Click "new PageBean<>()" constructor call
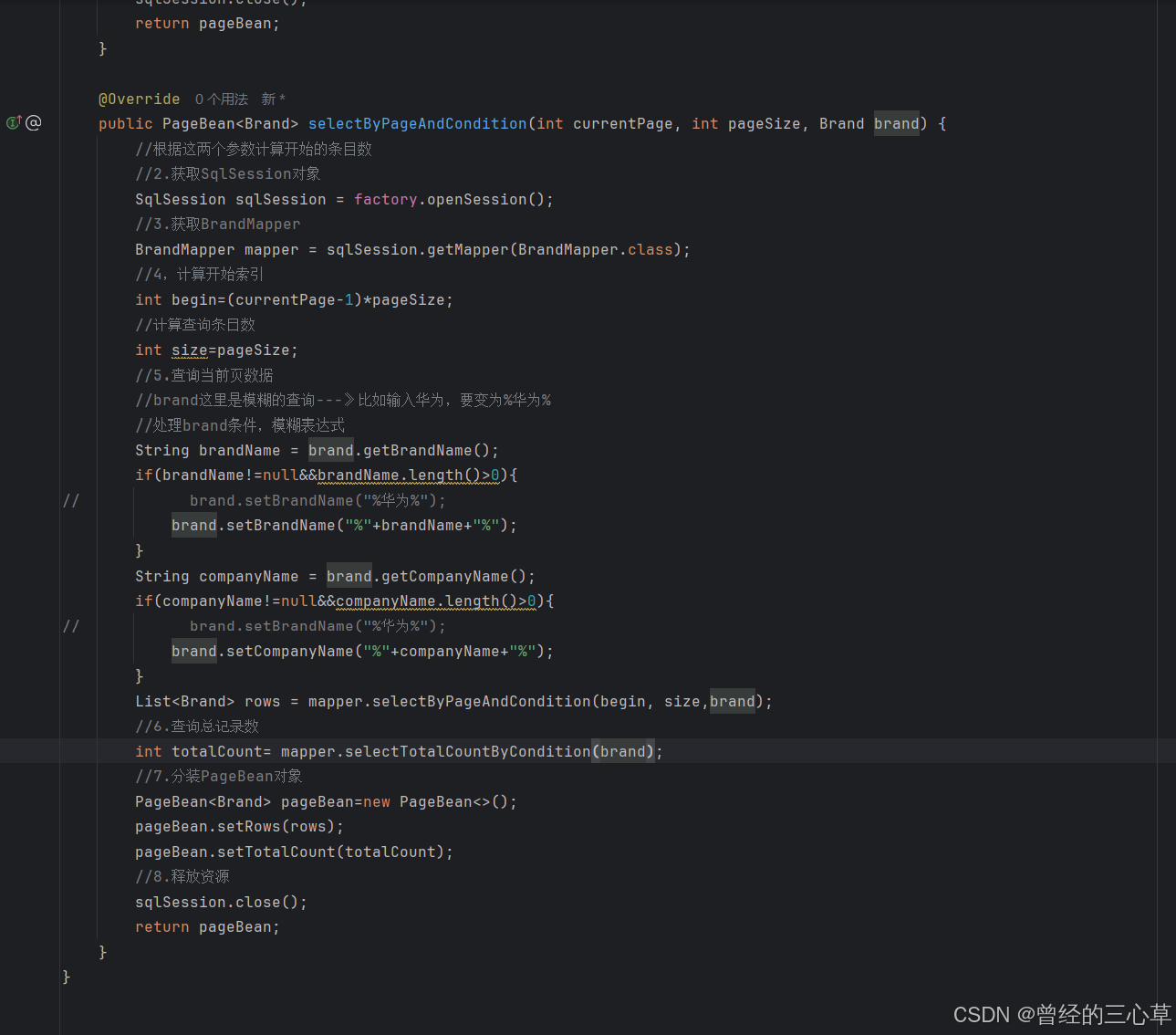This screenshot has width=1176, height=1035. click(x=436, y=801)
